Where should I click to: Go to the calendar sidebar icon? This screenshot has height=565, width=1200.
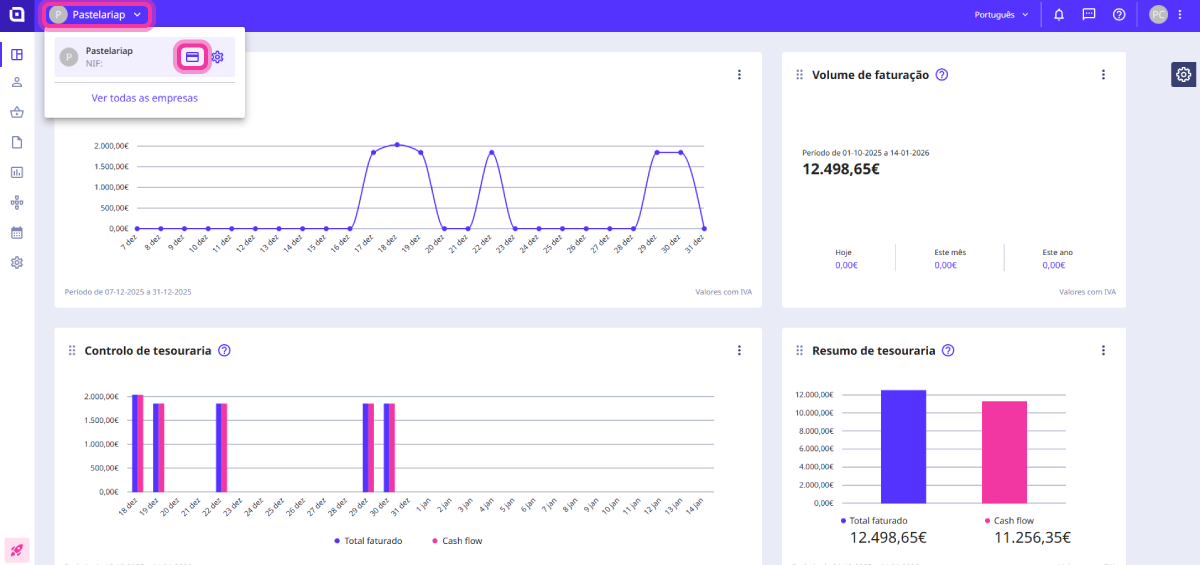click(17, 232)
